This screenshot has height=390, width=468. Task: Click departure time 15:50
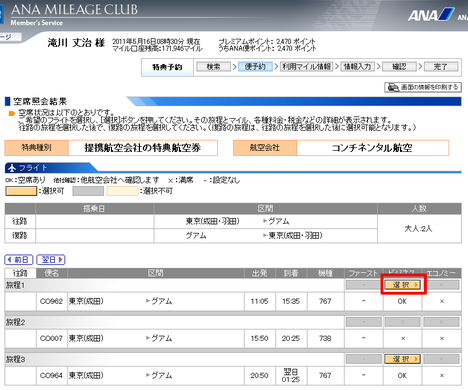coord(259,338)
